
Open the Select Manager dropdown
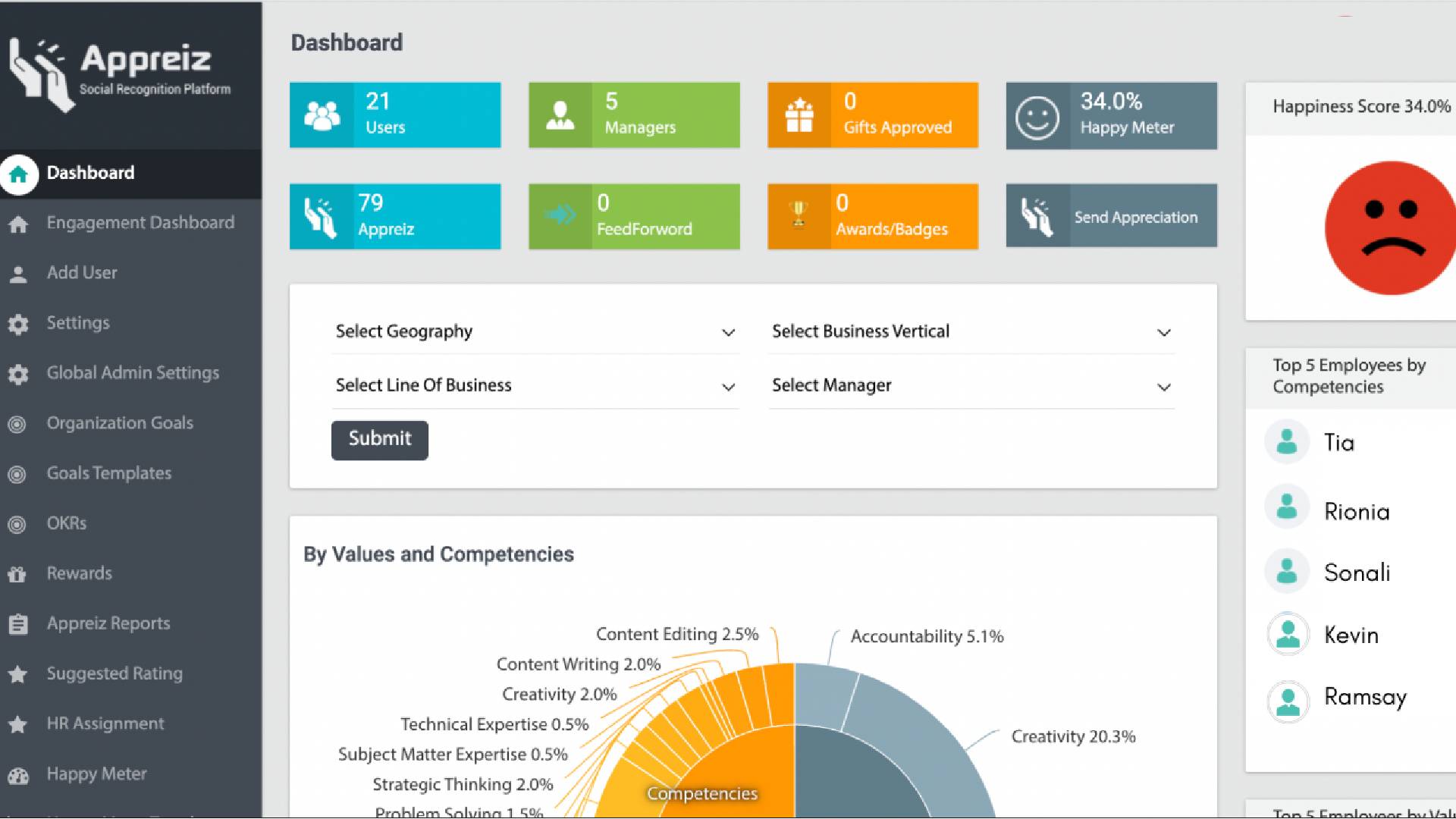pyautogui.click(x=972, y=386)
